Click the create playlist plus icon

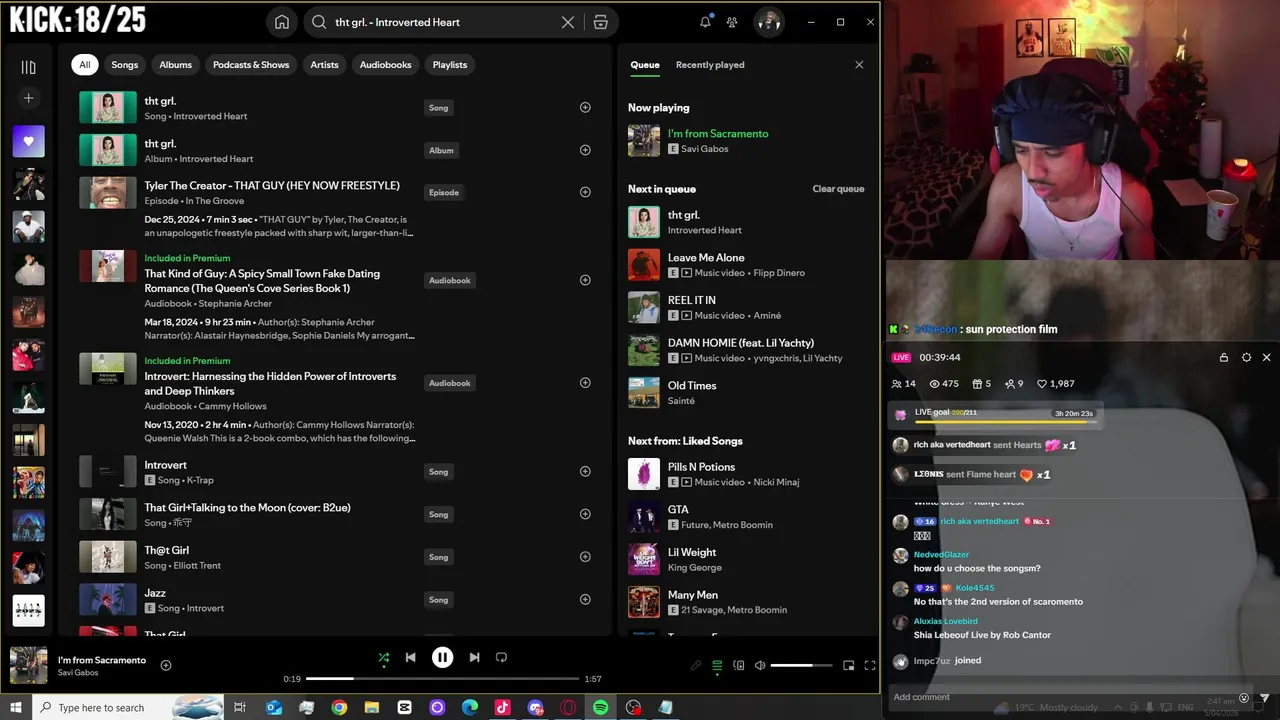28,98
